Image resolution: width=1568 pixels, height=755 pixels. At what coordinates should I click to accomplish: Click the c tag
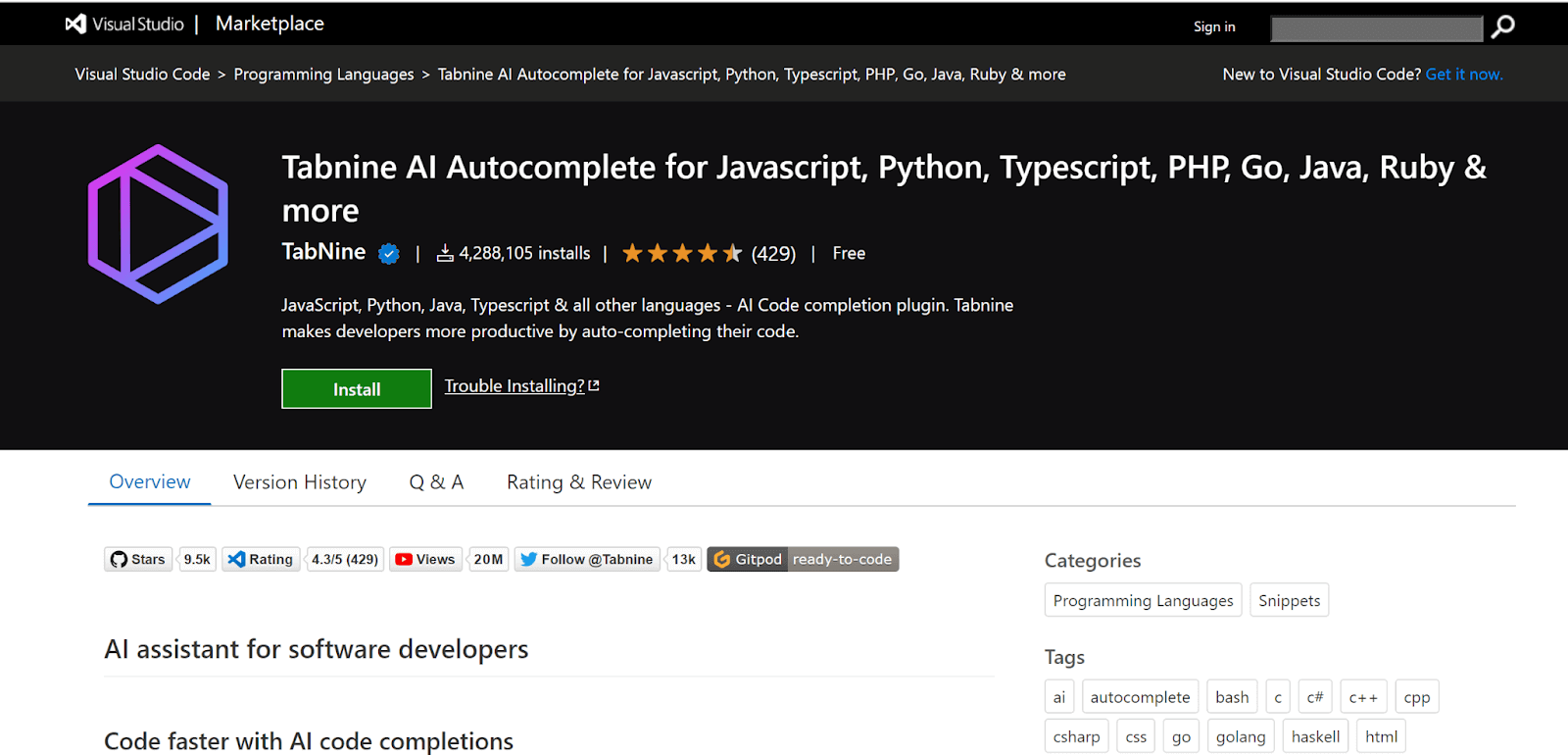1278,696
